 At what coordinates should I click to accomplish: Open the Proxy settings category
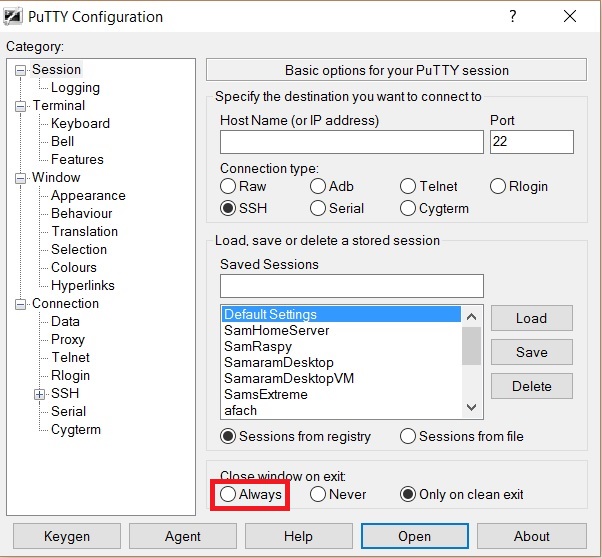68,339
